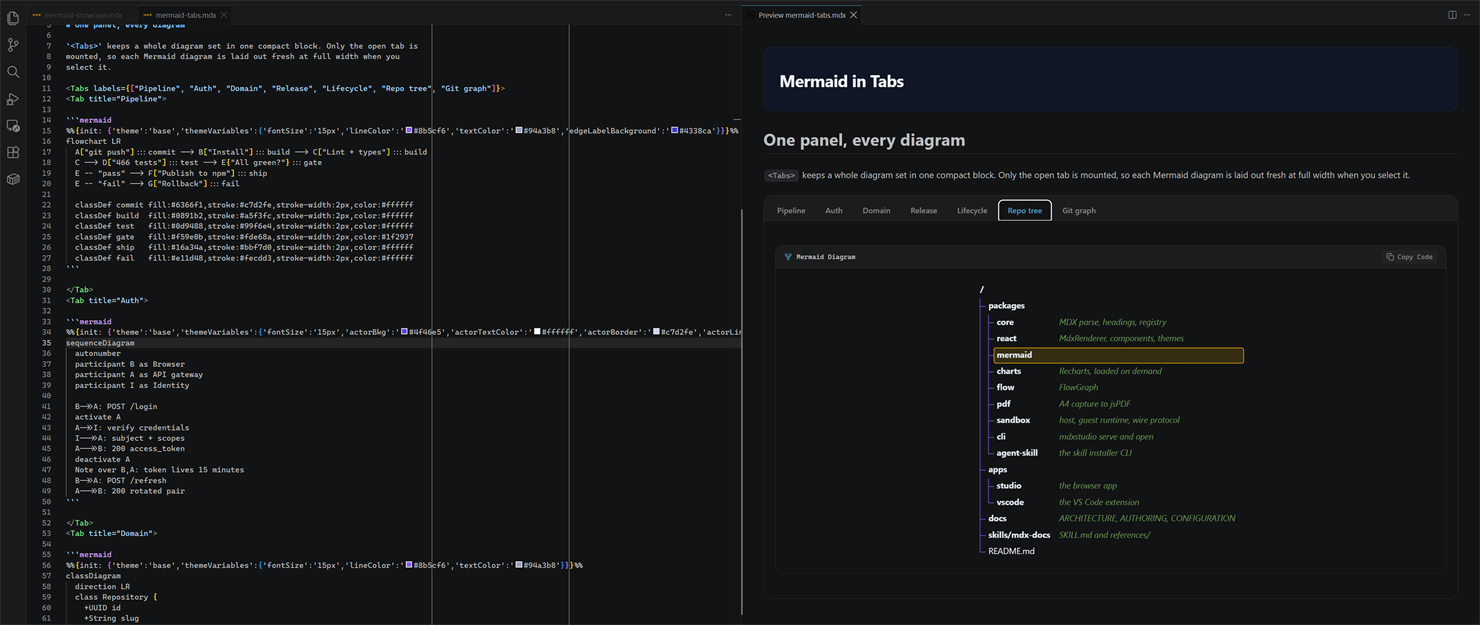Open the Source Control view

click(x=13, y=45)
